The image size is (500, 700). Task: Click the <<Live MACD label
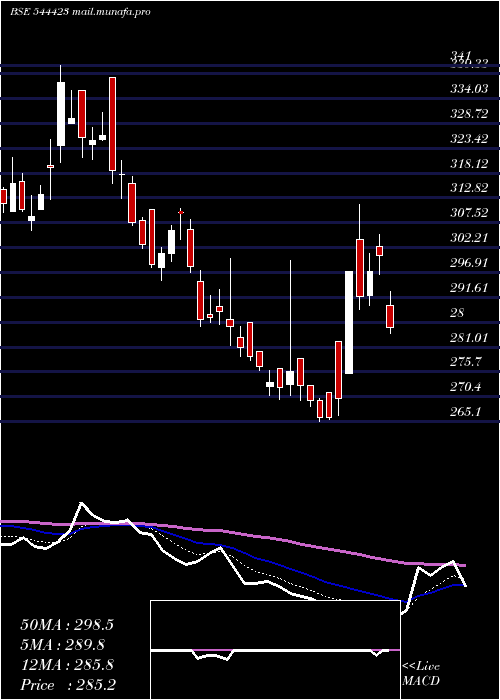[421, 674]
